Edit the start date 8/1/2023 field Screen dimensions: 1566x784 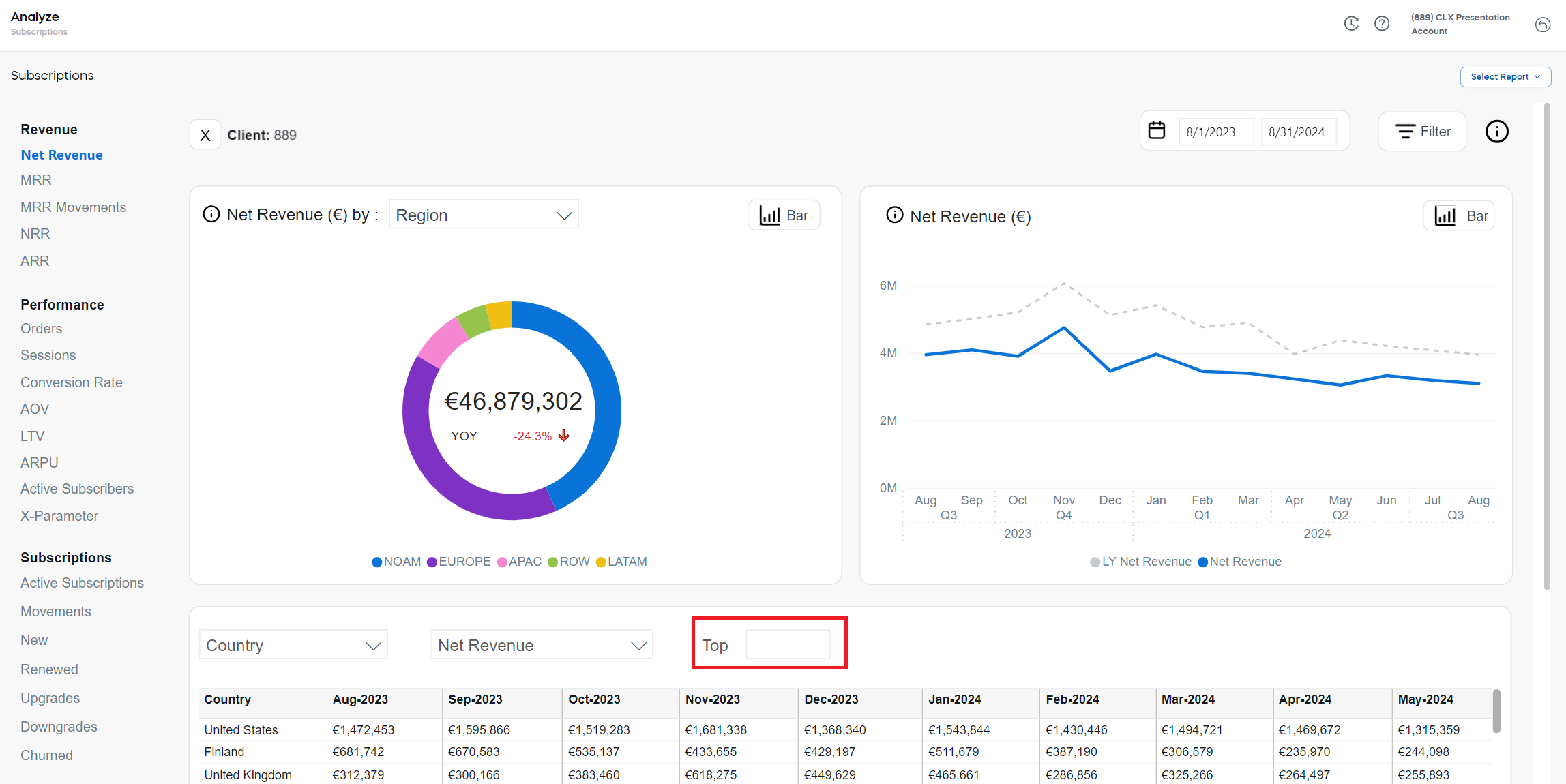pyautogui.click(x=1216, y=132)
